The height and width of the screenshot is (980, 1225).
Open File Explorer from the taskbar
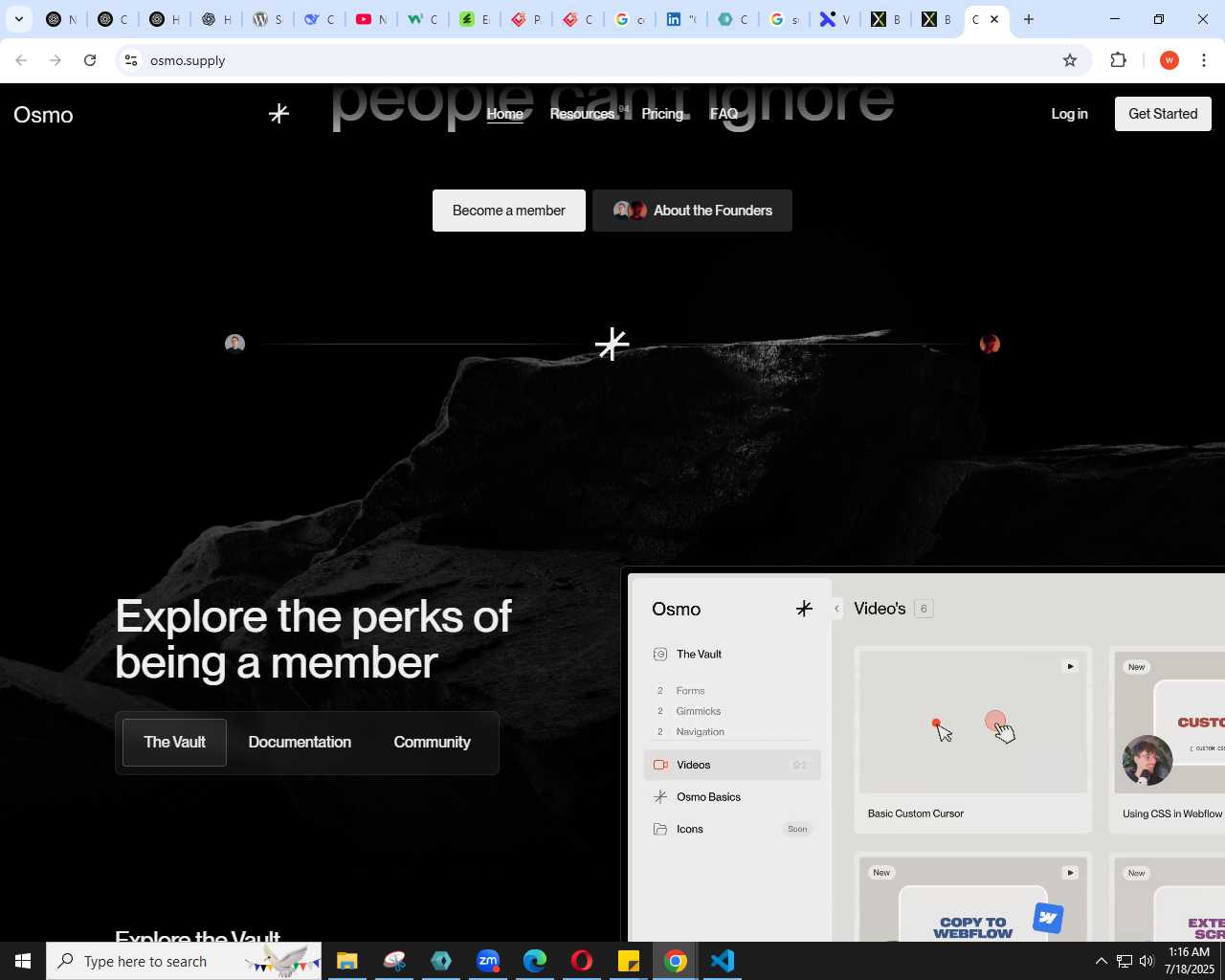pos(346,961)
